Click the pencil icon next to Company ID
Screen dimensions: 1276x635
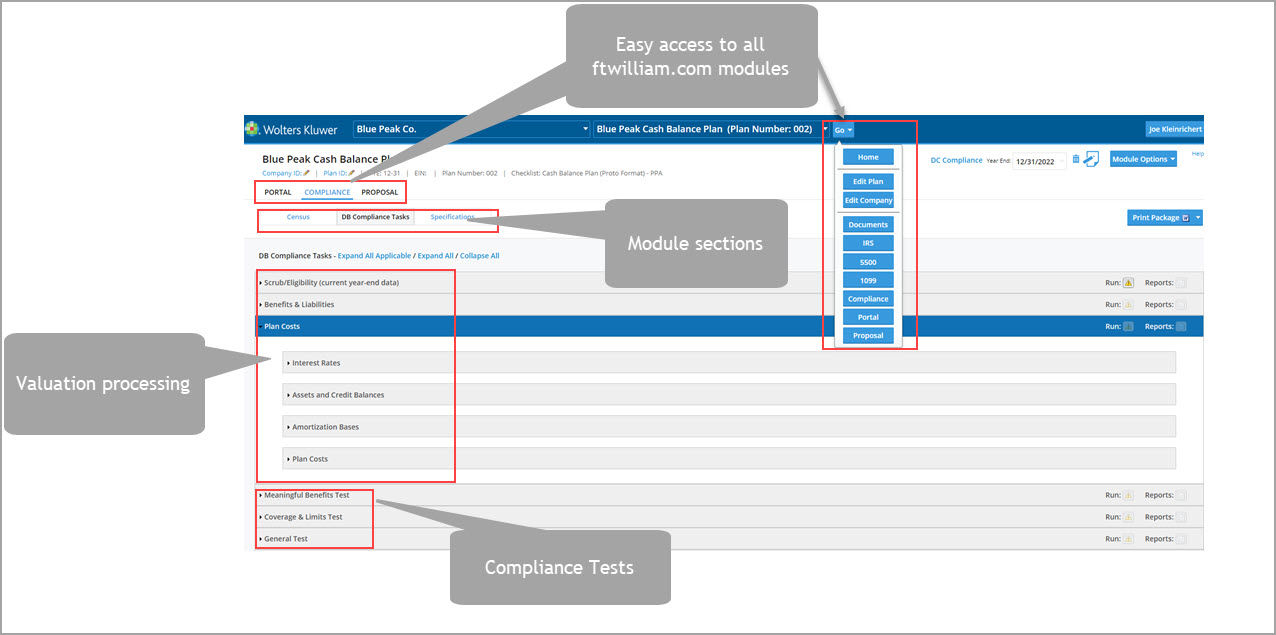[307, 173]
